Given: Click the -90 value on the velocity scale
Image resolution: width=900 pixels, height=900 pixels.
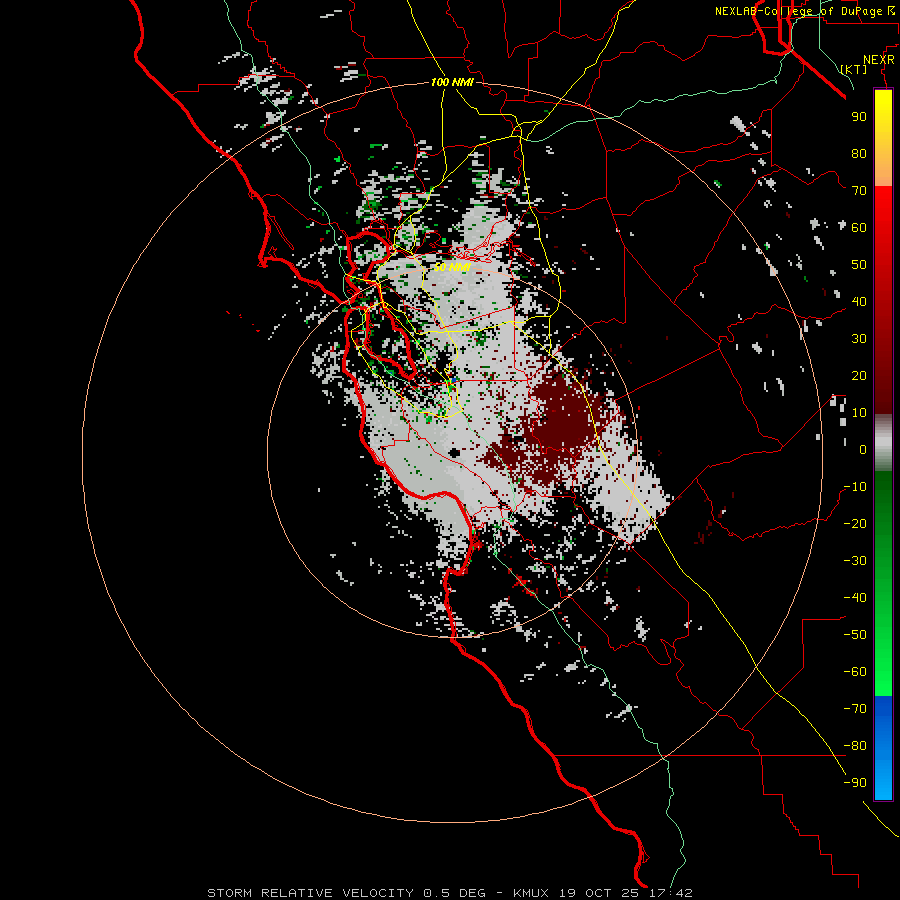Looking at the screenshot, I should click(855, 783).
